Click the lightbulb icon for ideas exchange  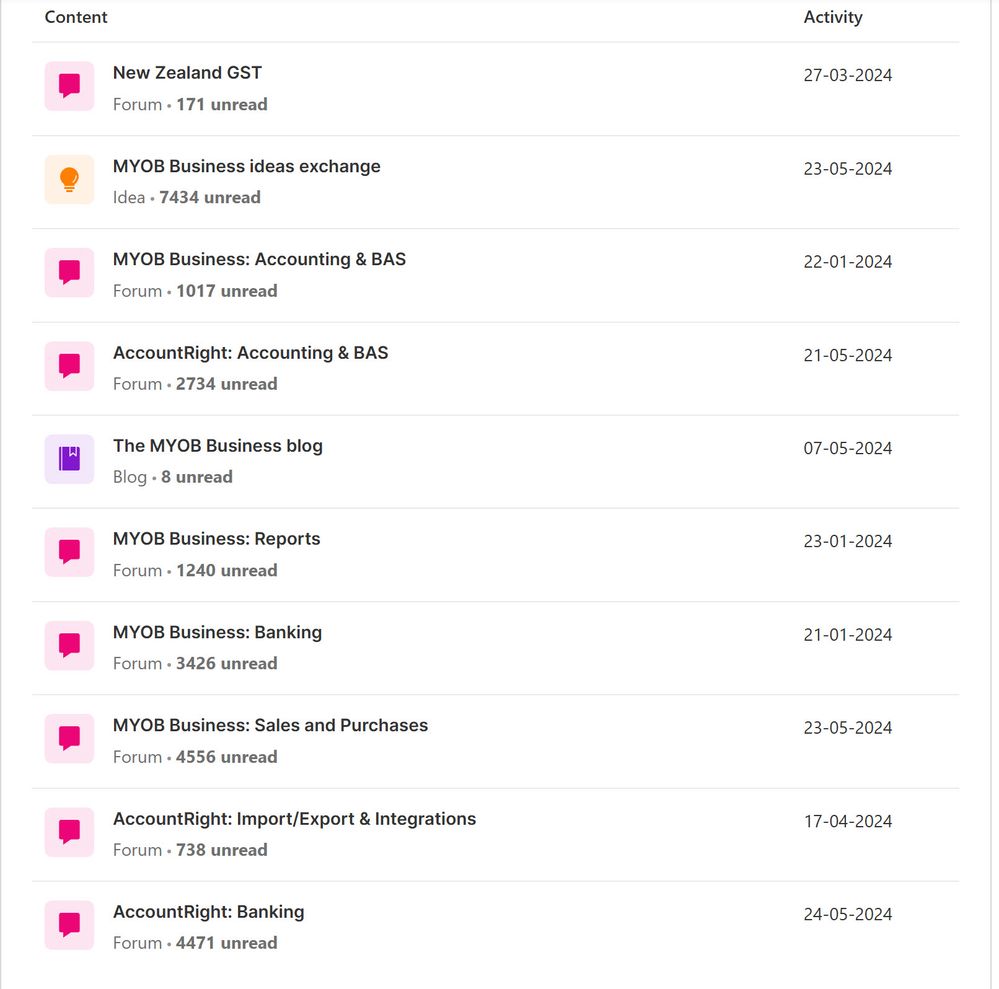pyautogui.click(x=69, y=179)
